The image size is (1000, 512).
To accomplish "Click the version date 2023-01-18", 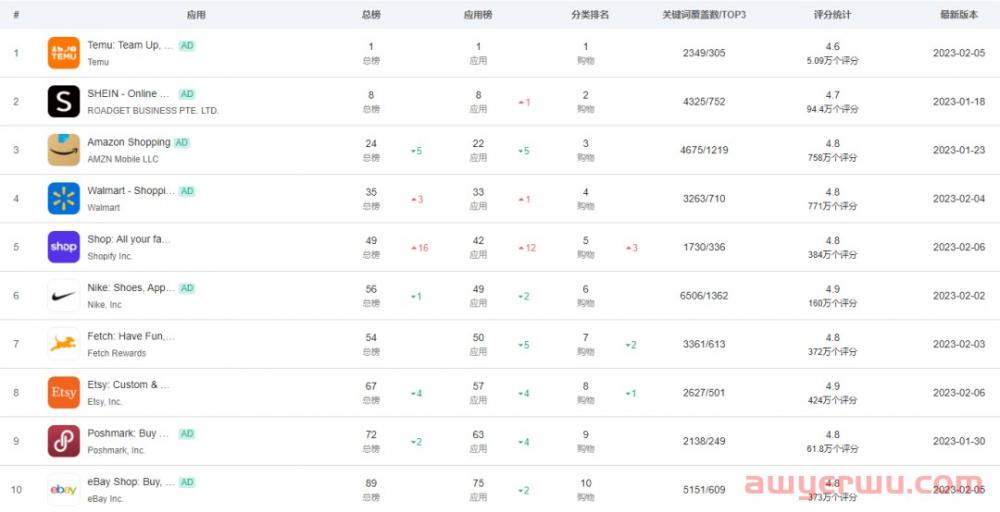I will coord(959,101).
